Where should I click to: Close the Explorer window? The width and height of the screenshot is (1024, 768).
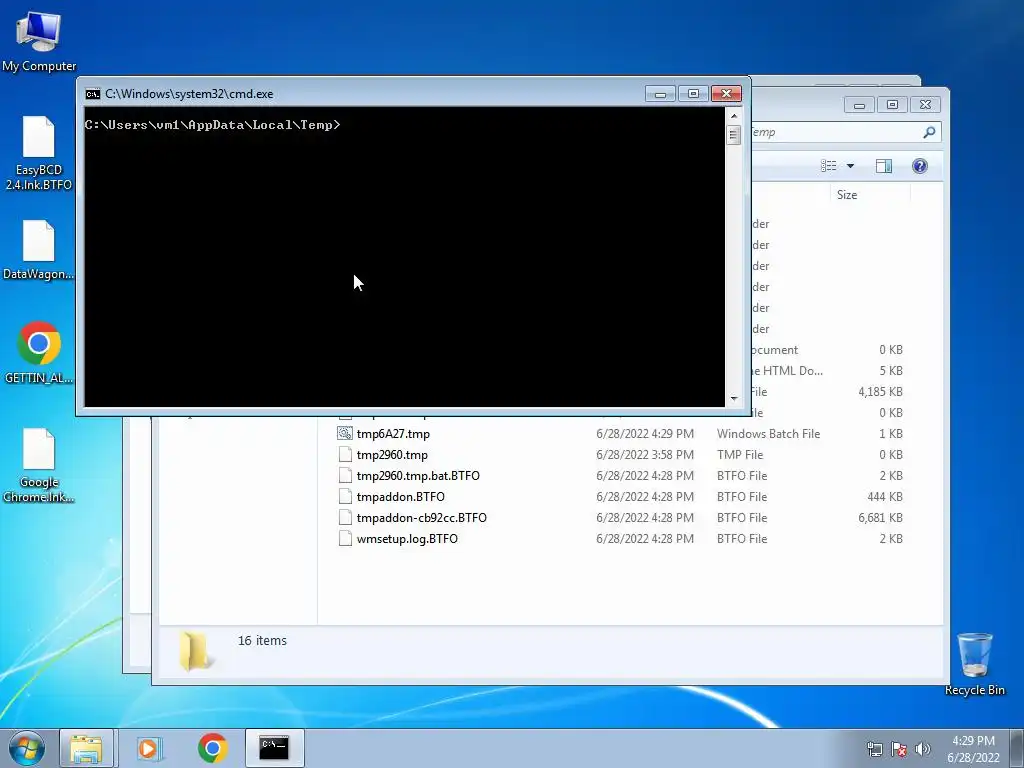point(925,104)
